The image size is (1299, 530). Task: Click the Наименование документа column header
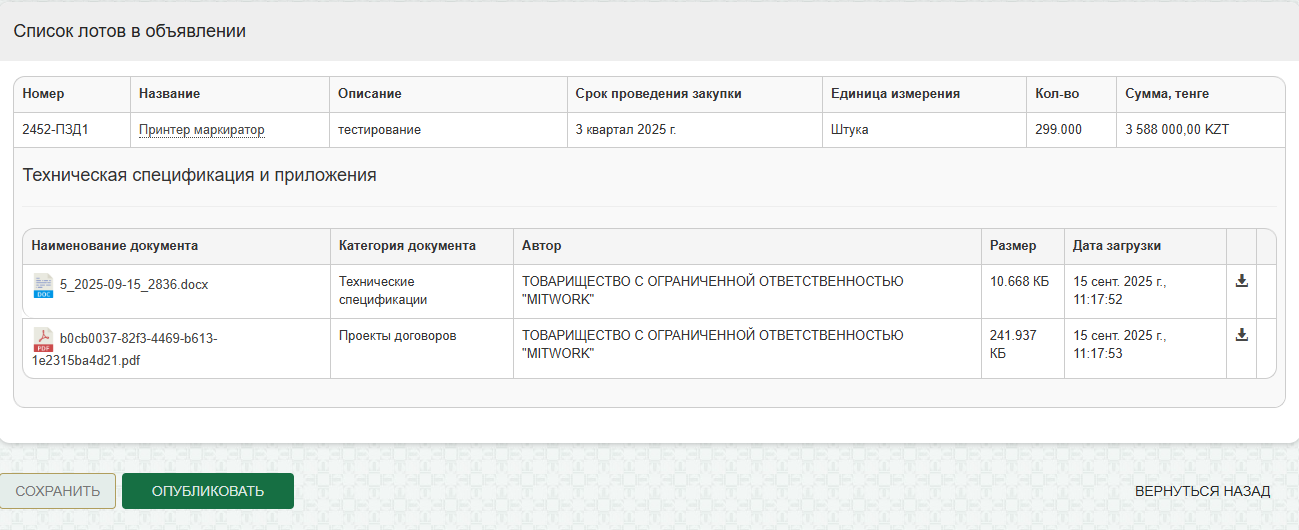pos(114,246)
